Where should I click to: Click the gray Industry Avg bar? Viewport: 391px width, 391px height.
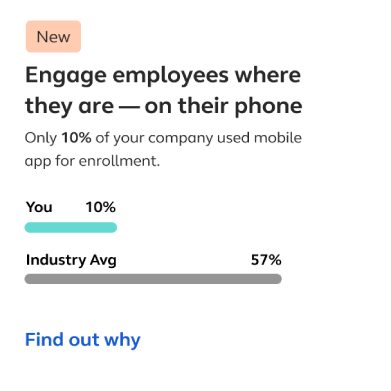pyautogui.click(x=153, y=279)
